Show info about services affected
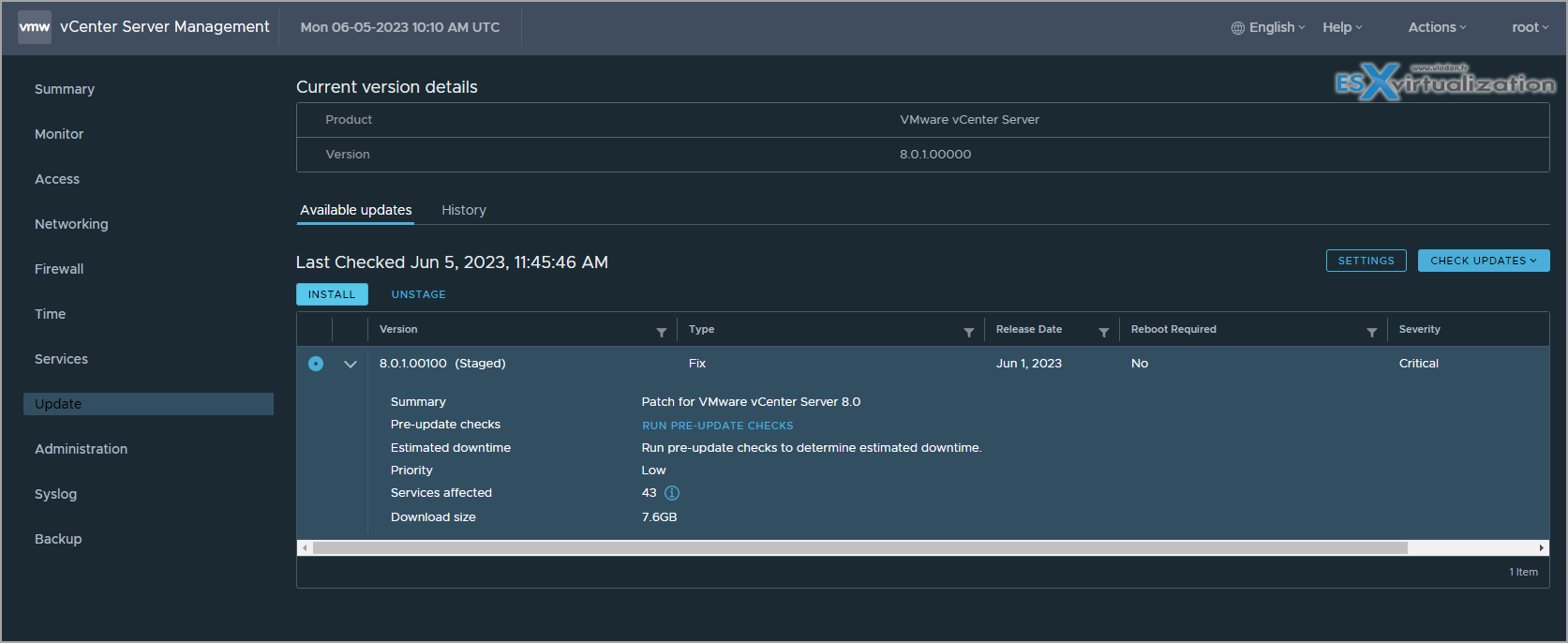1568x643 pixels. click(x=672, y=493)
